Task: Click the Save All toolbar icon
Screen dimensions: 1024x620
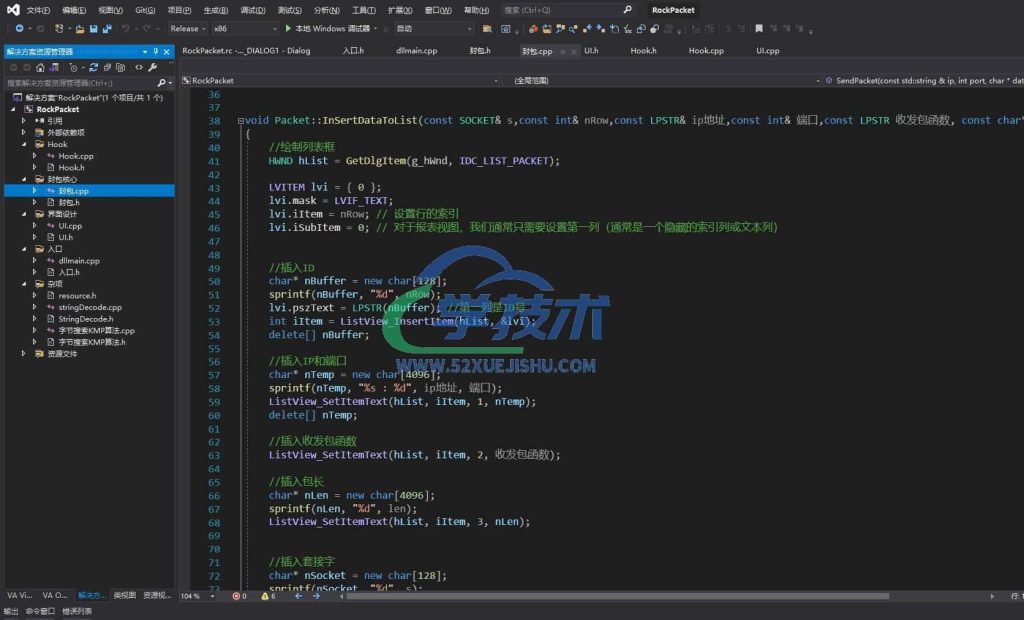Action: pos(107,29)
